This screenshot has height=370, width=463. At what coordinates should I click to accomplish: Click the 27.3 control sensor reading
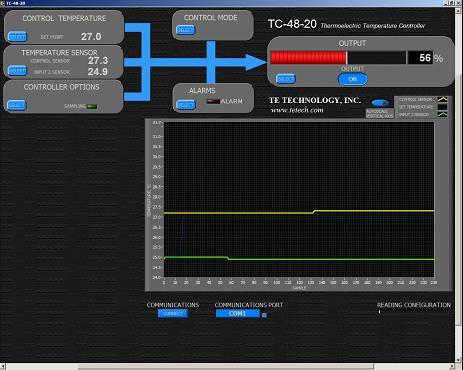pyautogui.click(x=98, y=61)
